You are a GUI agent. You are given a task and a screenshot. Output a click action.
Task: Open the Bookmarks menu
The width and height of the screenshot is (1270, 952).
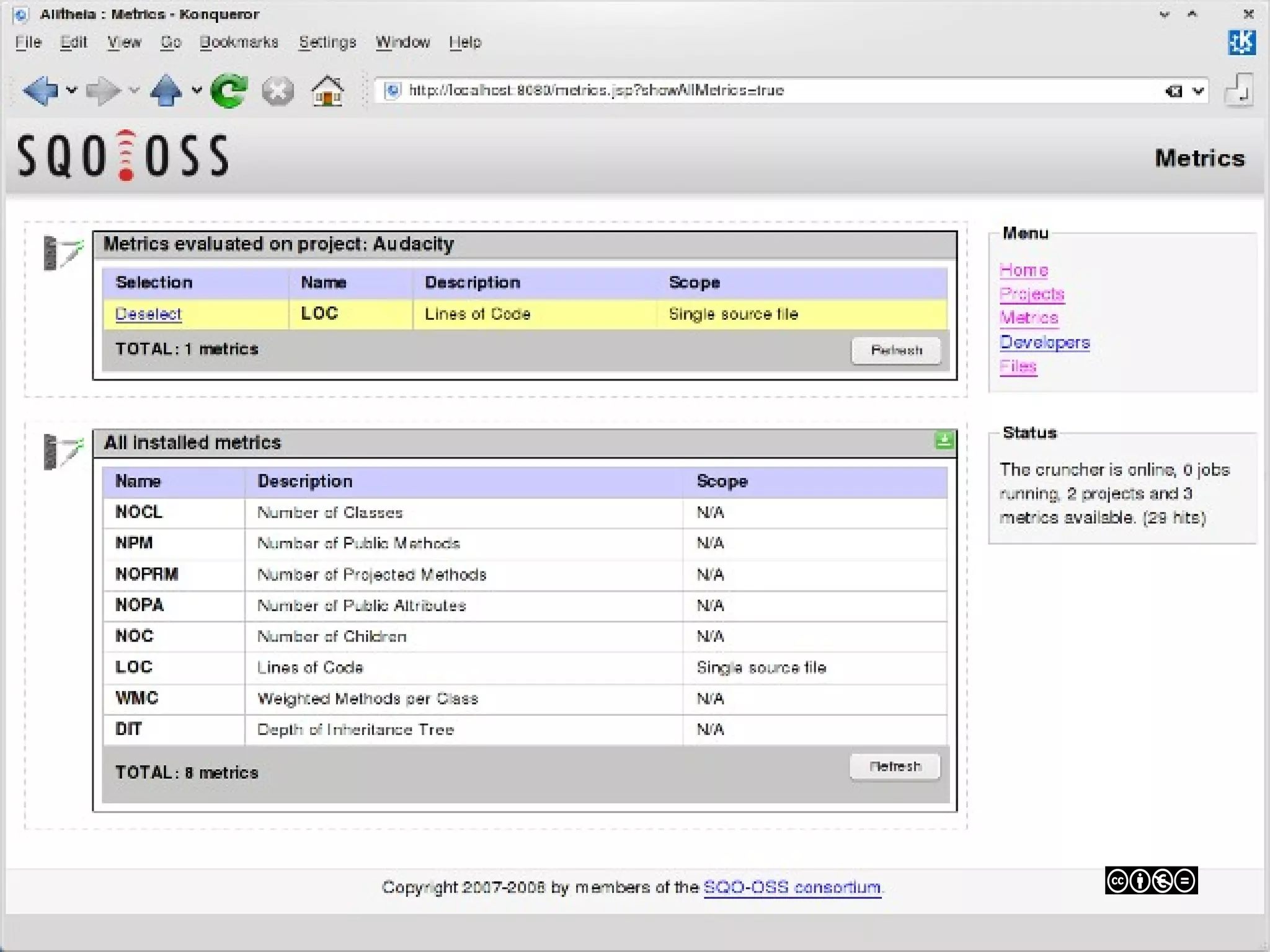point(239,42)
